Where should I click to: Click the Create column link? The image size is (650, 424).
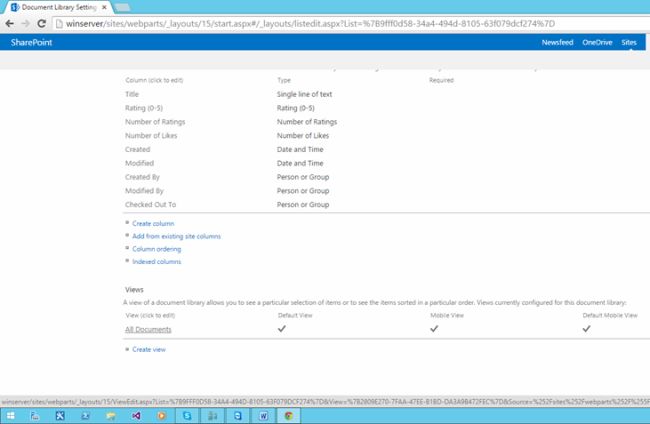pos(153,223)
